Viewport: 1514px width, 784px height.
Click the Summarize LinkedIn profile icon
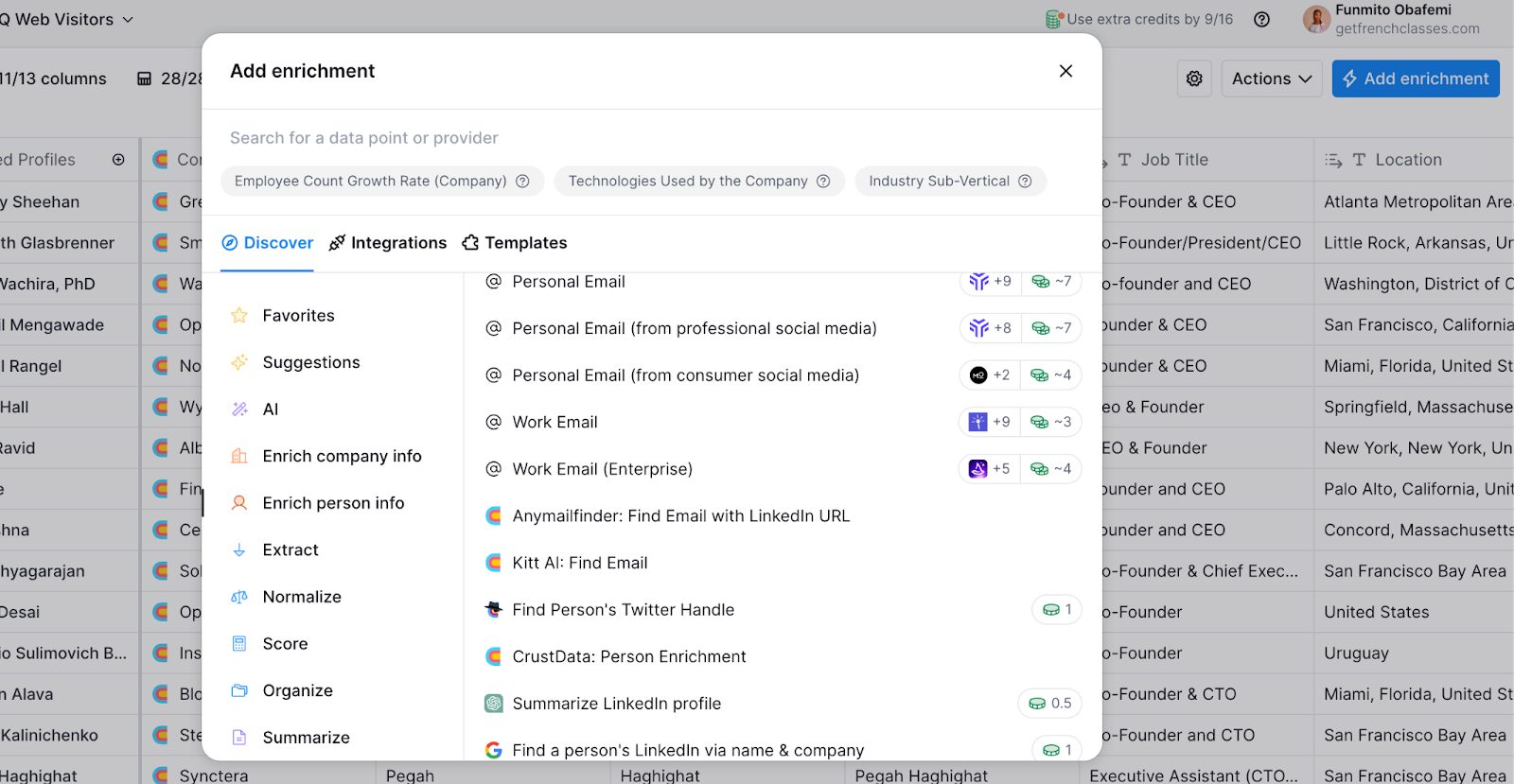click(493, 704)
